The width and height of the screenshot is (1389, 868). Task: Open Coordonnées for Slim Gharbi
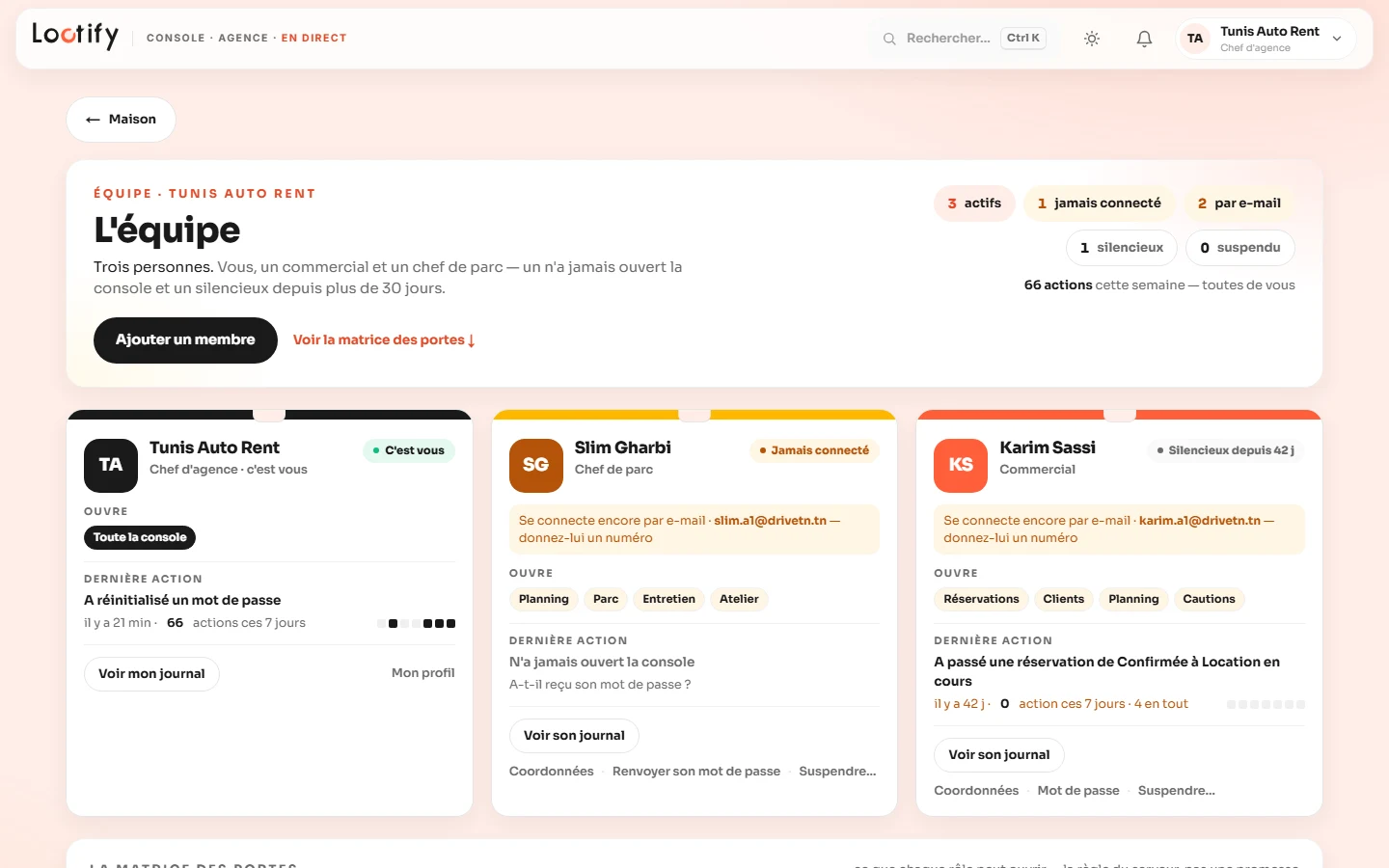click(552, 772)
